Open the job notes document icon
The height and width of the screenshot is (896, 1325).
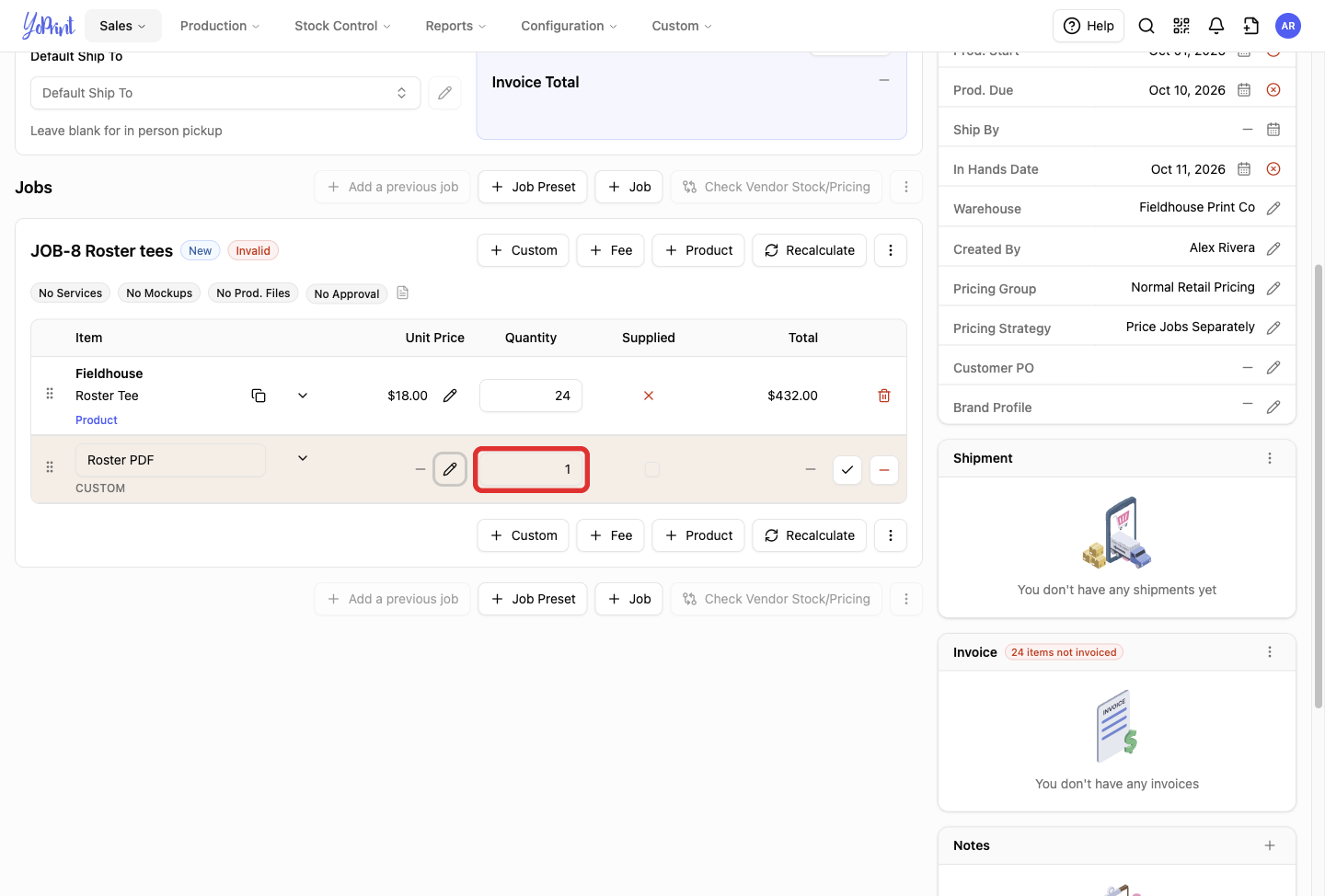click(x=402, y=293)
